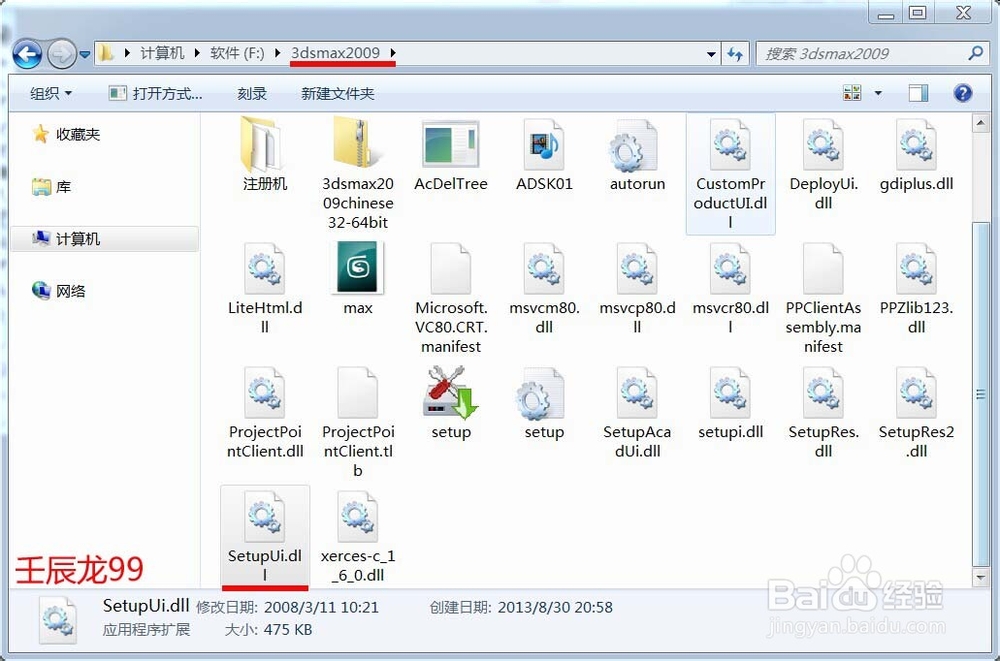Viewport: 1000px width, 661px height.
Task: Select setupi.dll file
Action: [730, 403]
